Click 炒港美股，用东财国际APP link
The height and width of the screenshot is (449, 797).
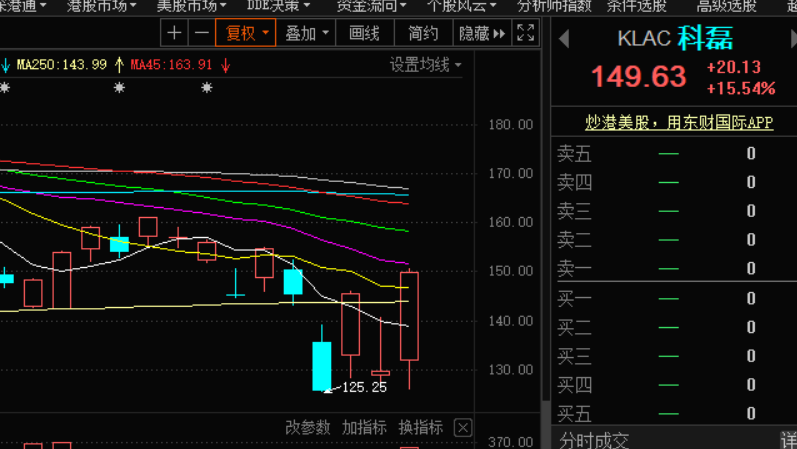(679, 122)
